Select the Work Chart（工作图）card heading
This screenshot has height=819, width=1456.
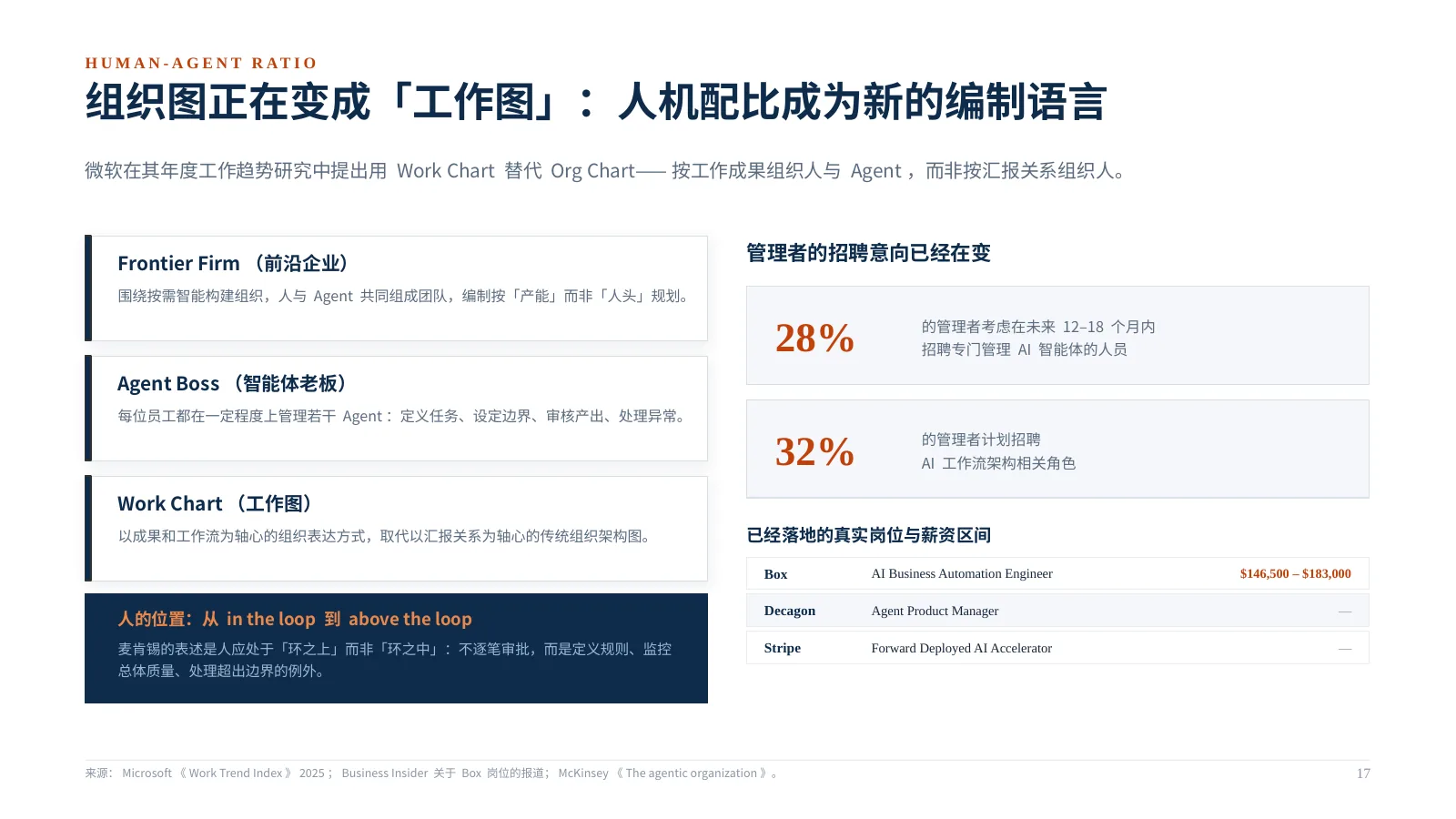(x=217, y=504)
